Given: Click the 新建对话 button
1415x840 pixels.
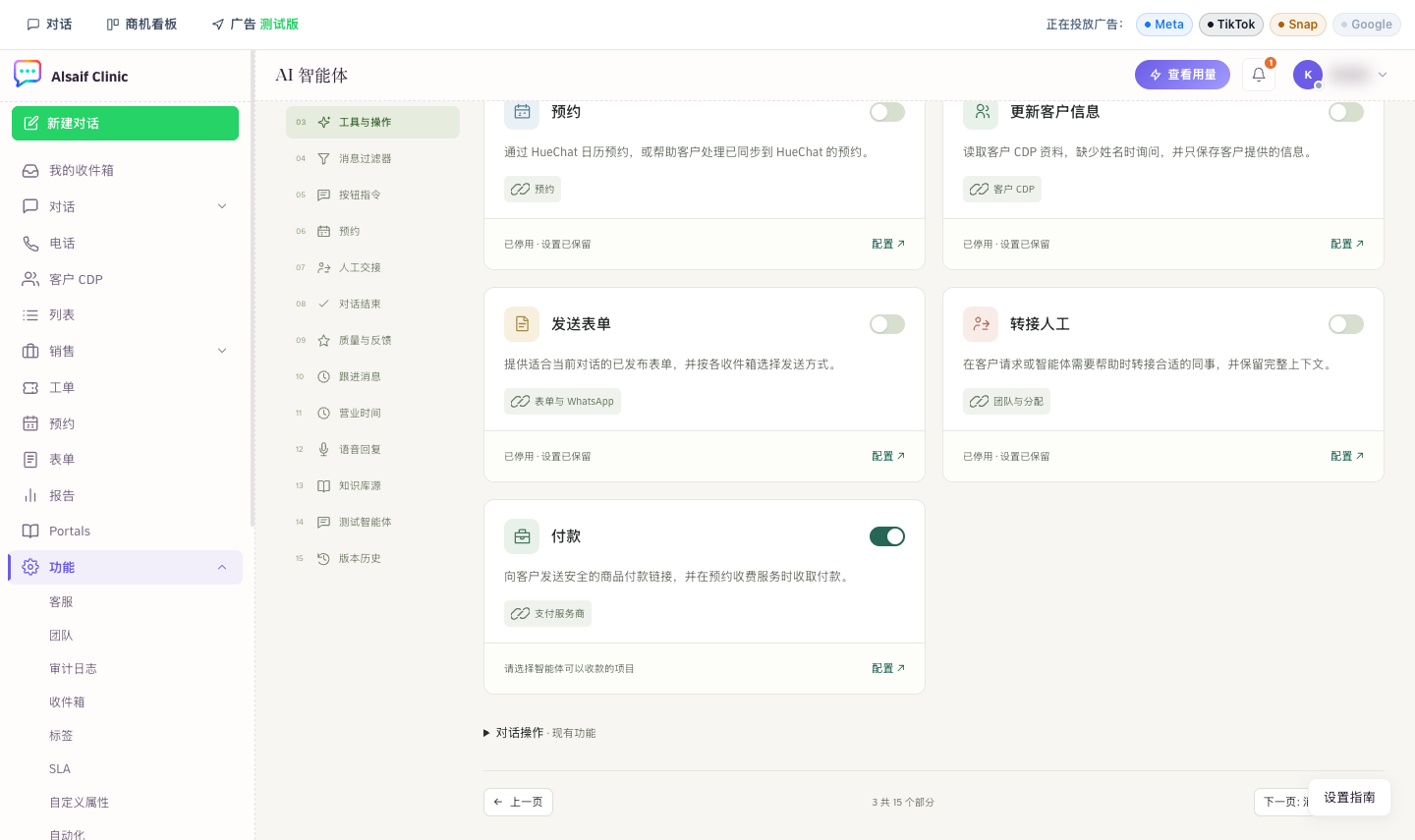Looking at the screenshot, I should click(125, 123).
